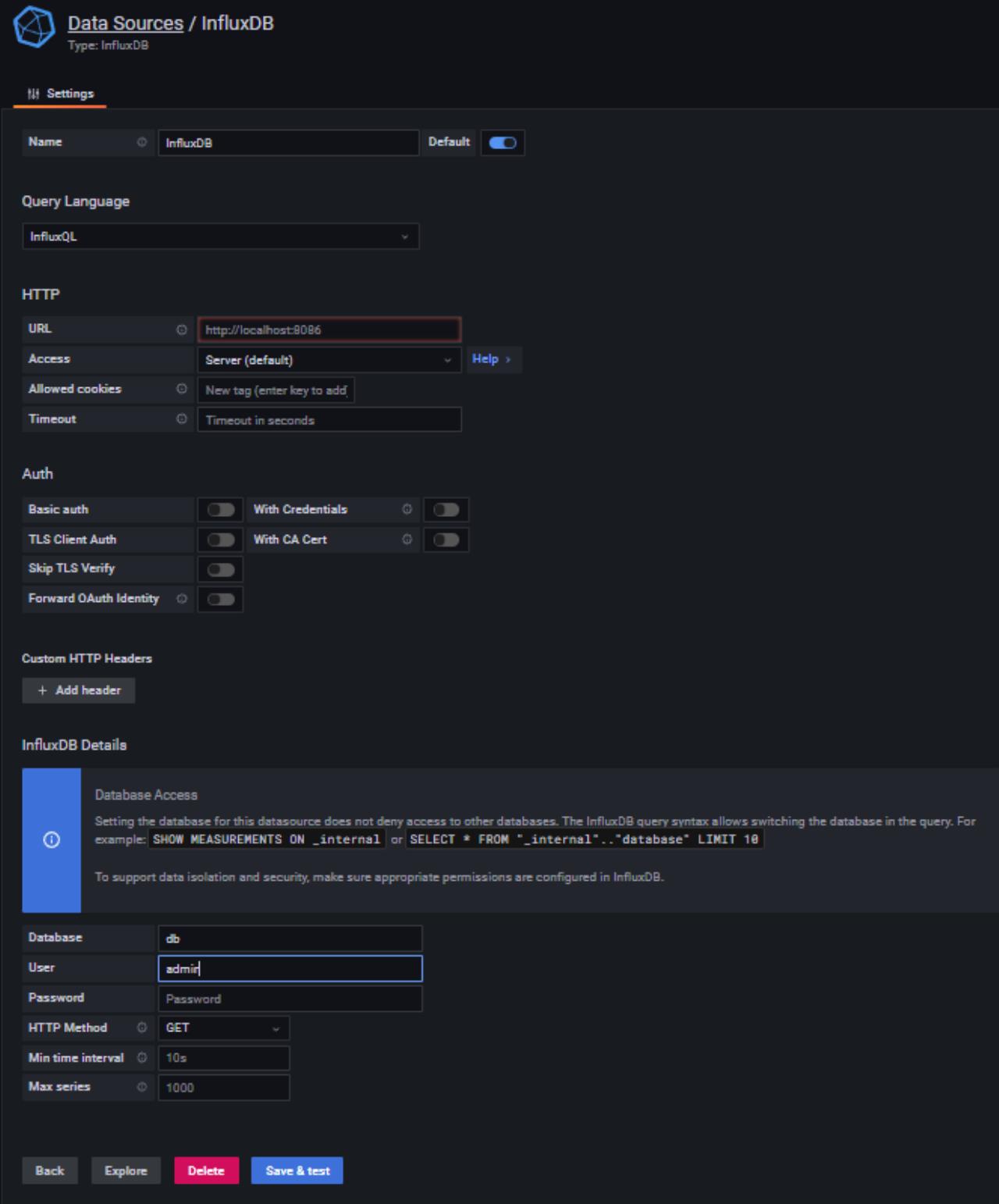
Task: Click the info icon next to Name
Action: [x=142, y=142]
